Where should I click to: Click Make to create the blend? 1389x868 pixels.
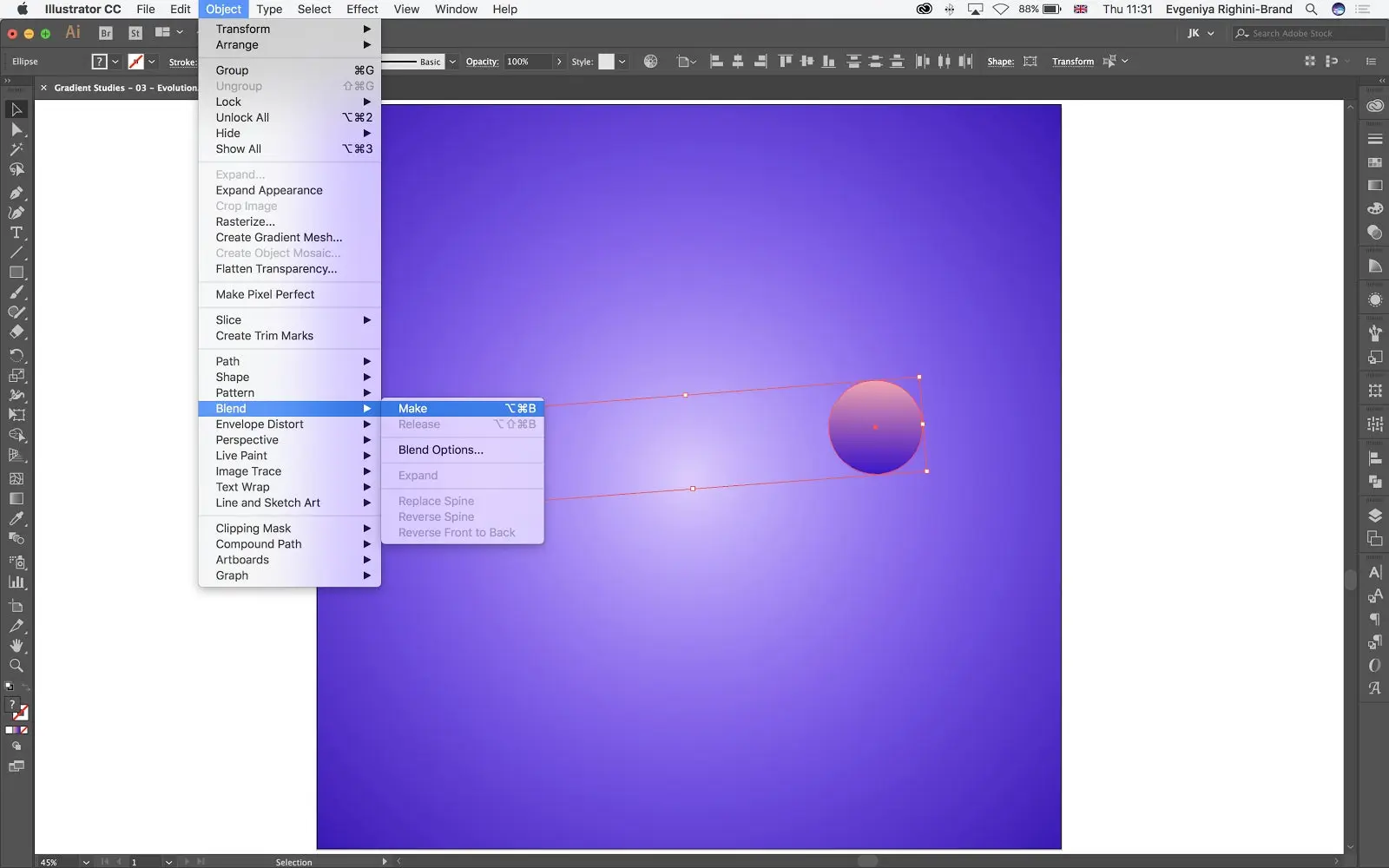point(411,408)
